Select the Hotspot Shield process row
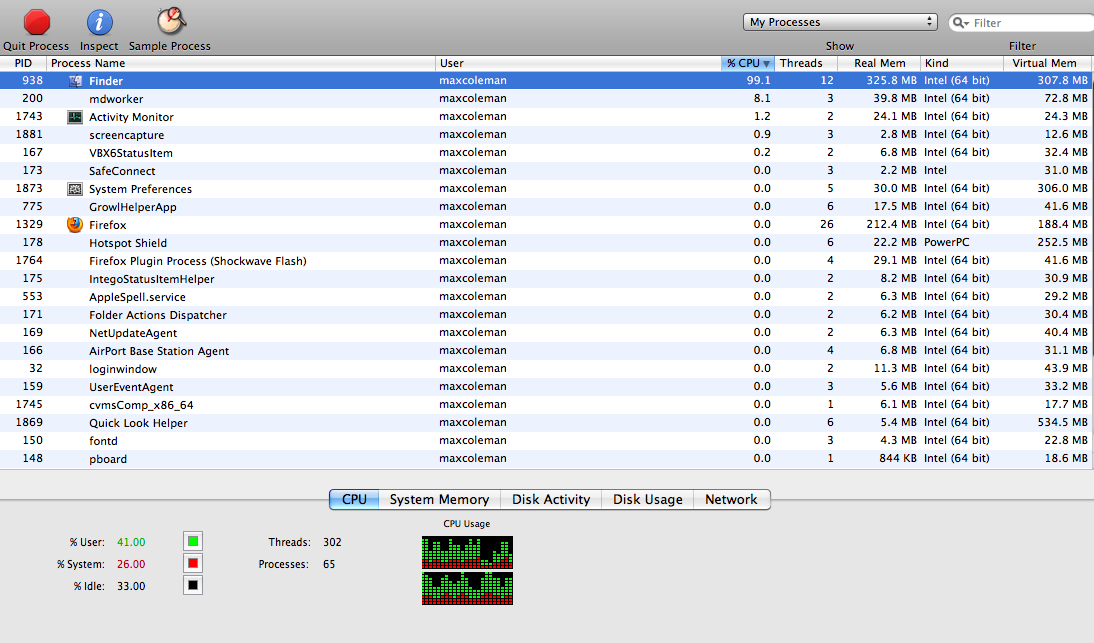This screenshot has width=1094, height=643. [x=547, y=243]
